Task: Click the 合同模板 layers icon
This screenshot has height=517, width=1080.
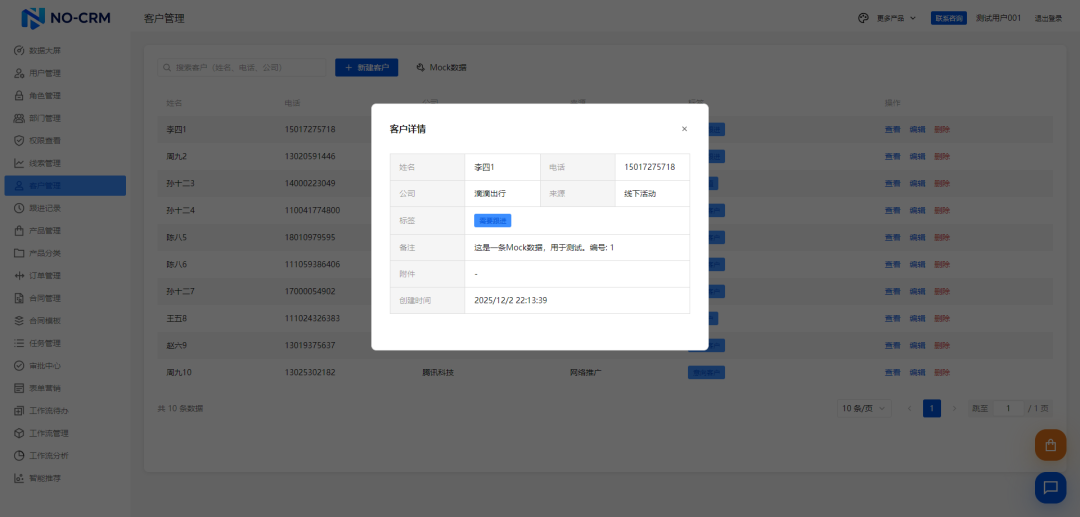Action: coord(19,321)
